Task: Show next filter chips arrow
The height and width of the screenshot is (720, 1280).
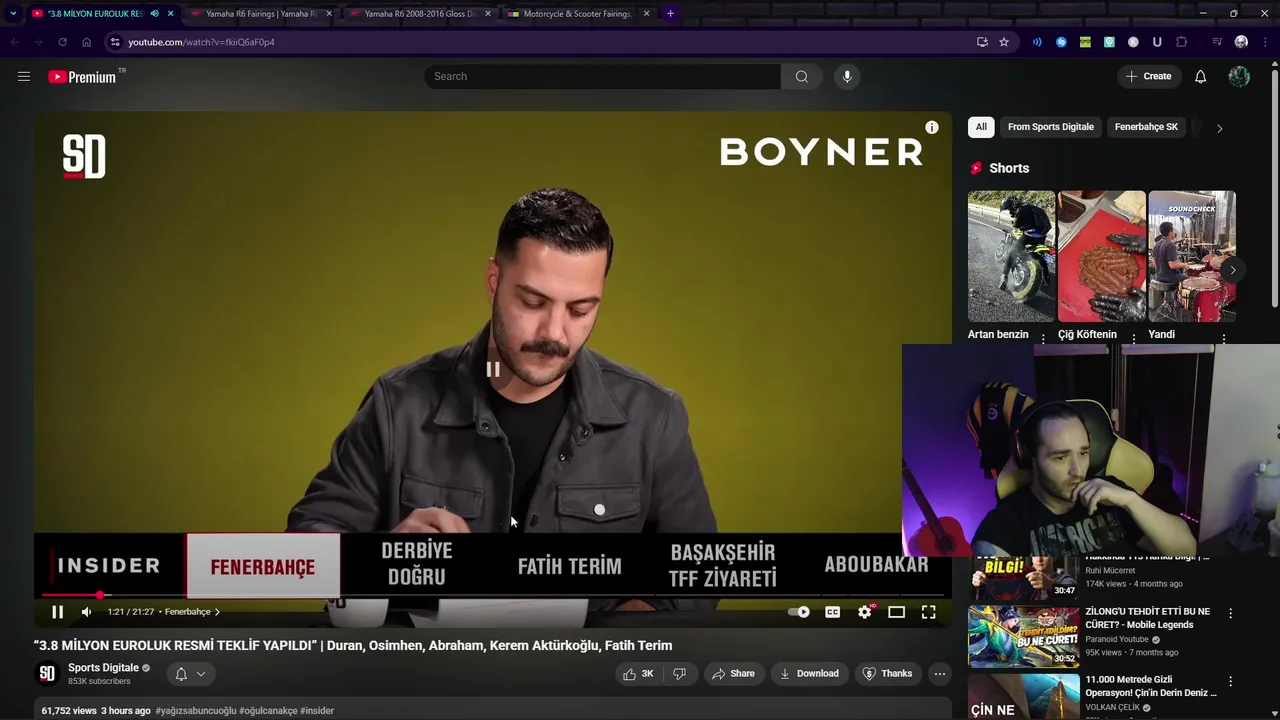Action: click(x=1219, y=128)
